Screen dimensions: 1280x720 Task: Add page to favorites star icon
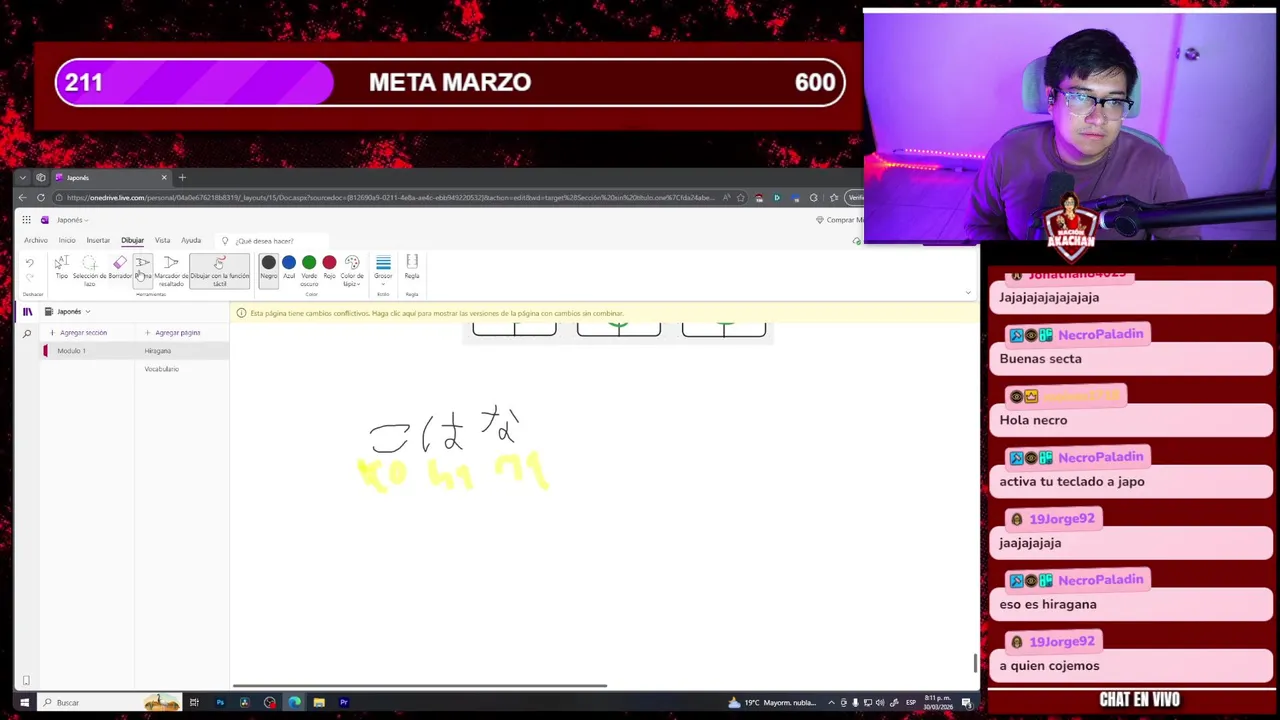740,198
